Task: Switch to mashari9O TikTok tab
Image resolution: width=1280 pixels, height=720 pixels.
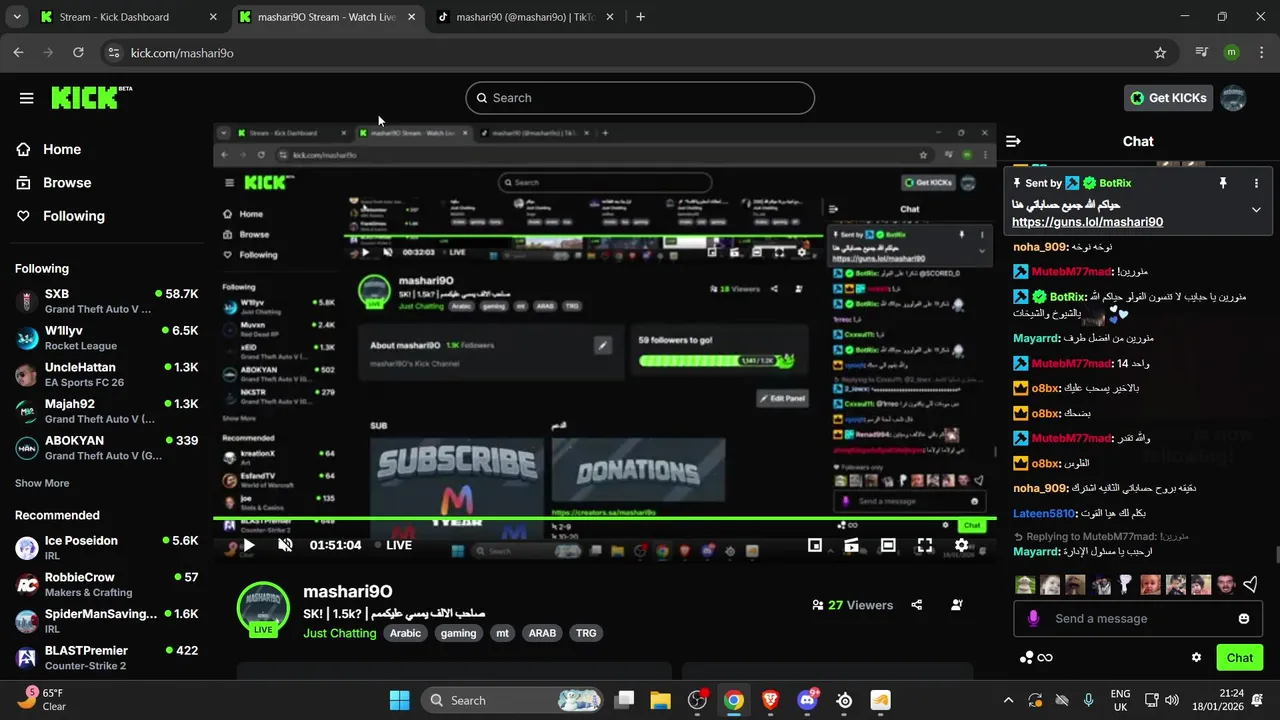Action: click(525, 17)
